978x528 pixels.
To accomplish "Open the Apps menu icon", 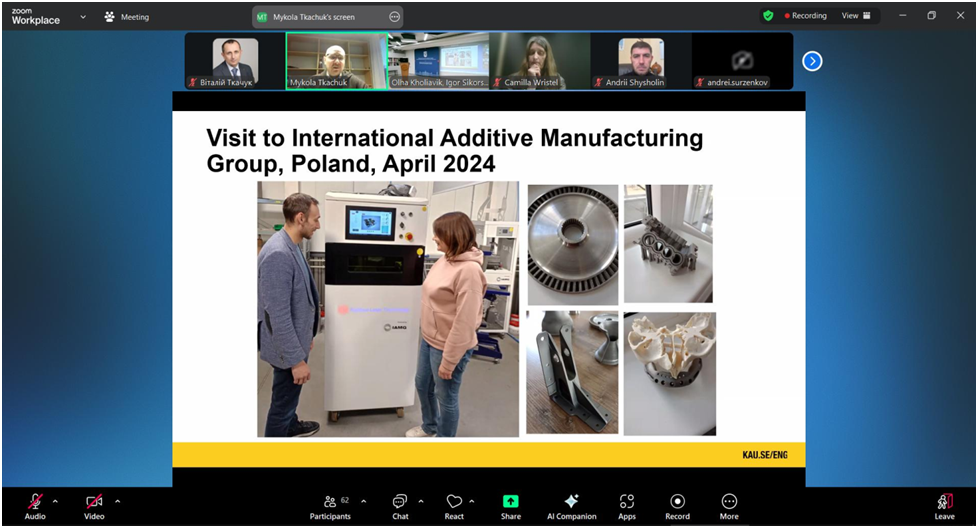I will pyautogui.click(x=627, y=502).
